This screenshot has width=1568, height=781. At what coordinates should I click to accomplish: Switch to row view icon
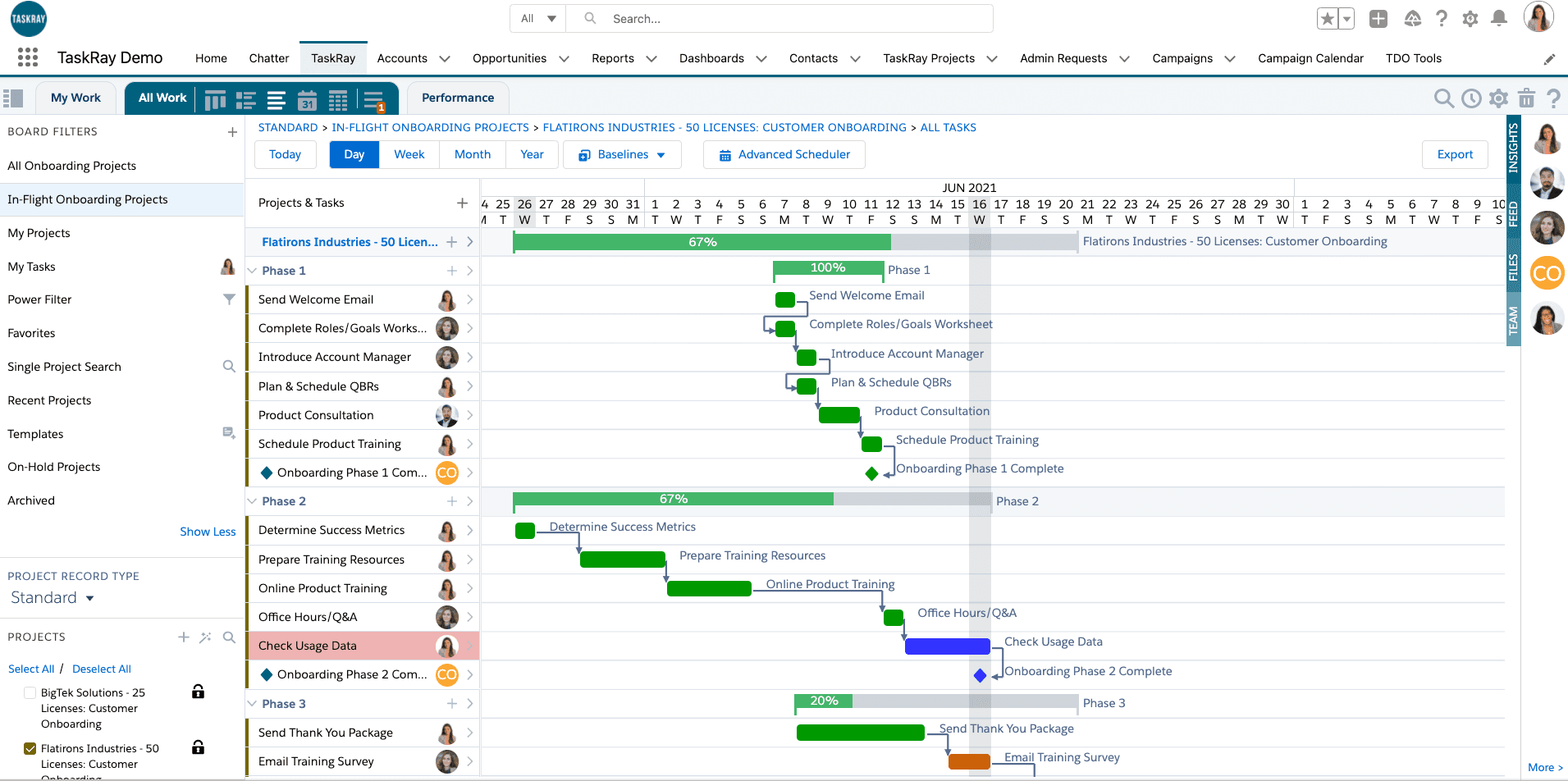click(246, 100)
